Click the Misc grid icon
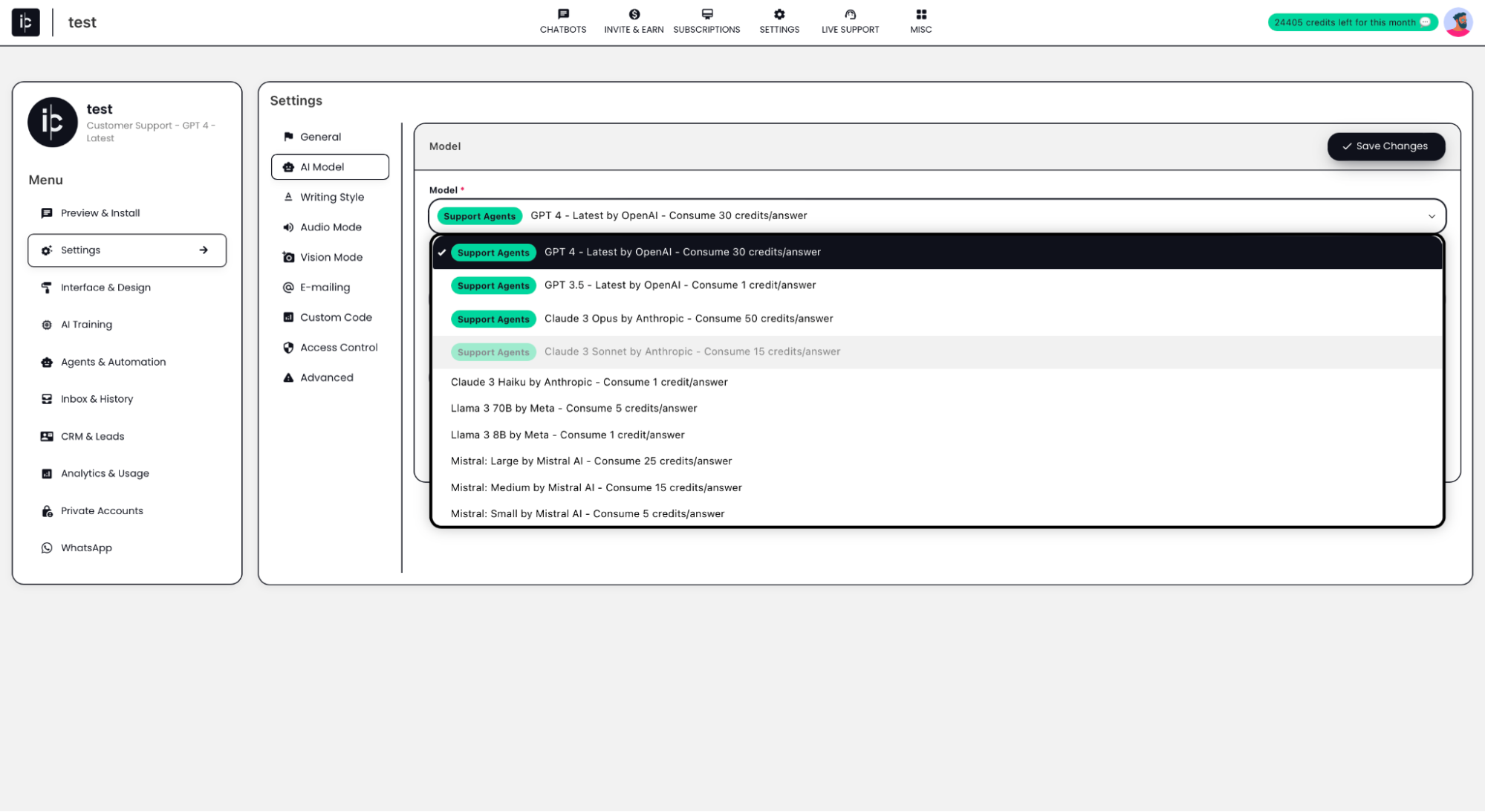The width and height of the screenshot is (1485, 812). point(921,14)
